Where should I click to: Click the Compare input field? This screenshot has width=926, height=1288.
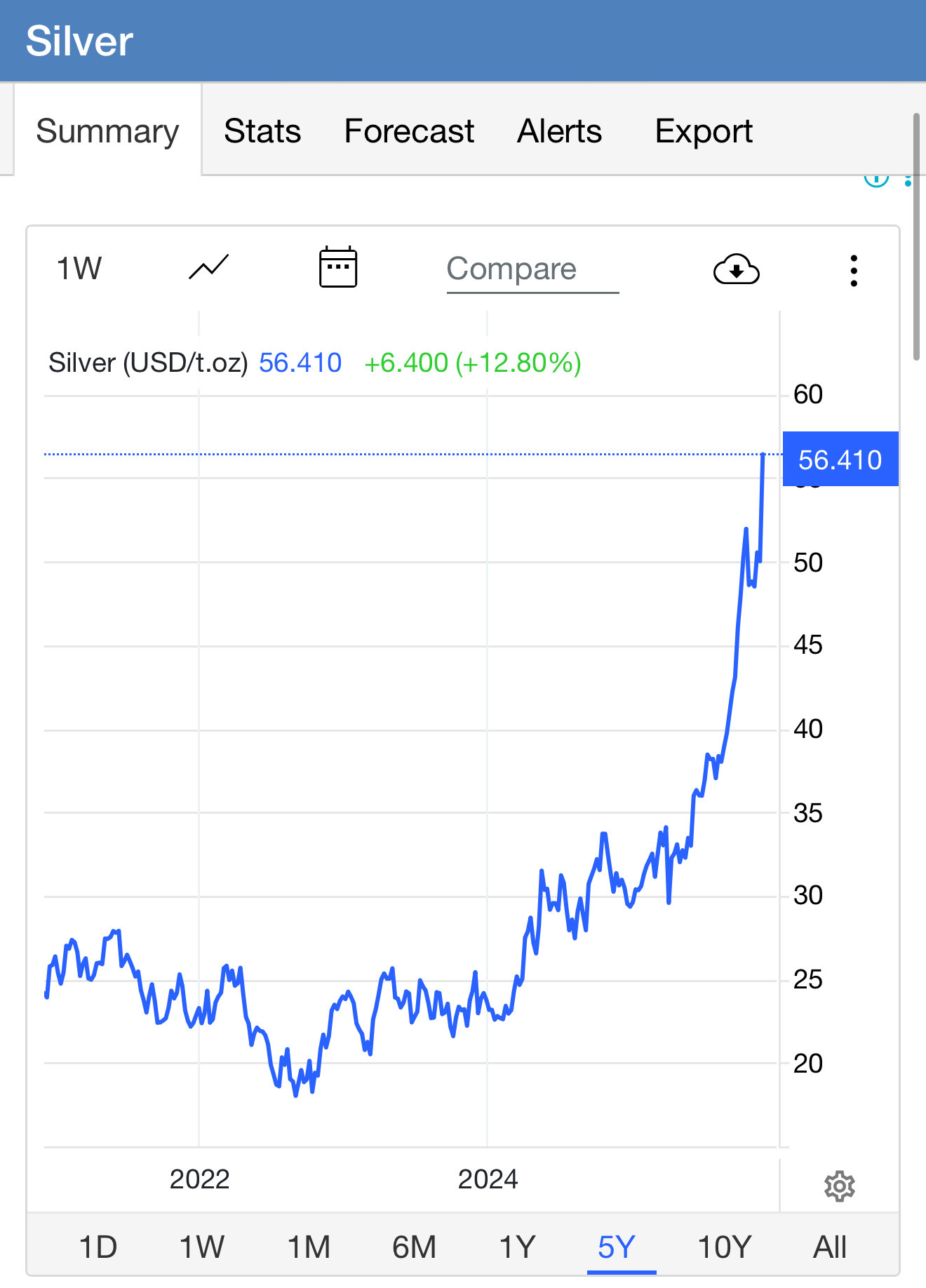pos(532,270)
